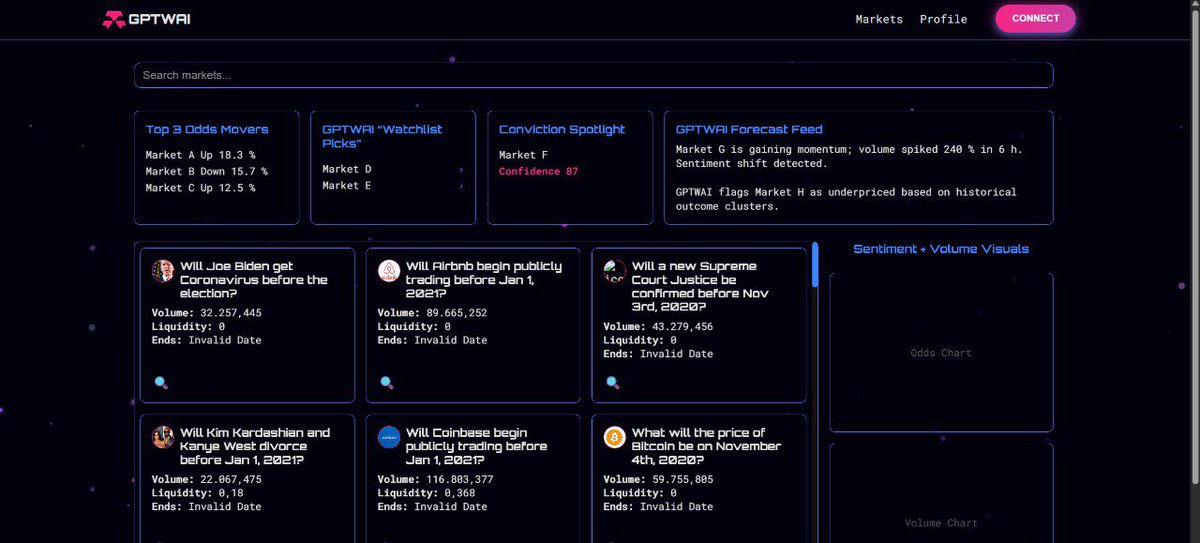
Task: Expand Market D watchlist chevron
Action: pos(461,170)
